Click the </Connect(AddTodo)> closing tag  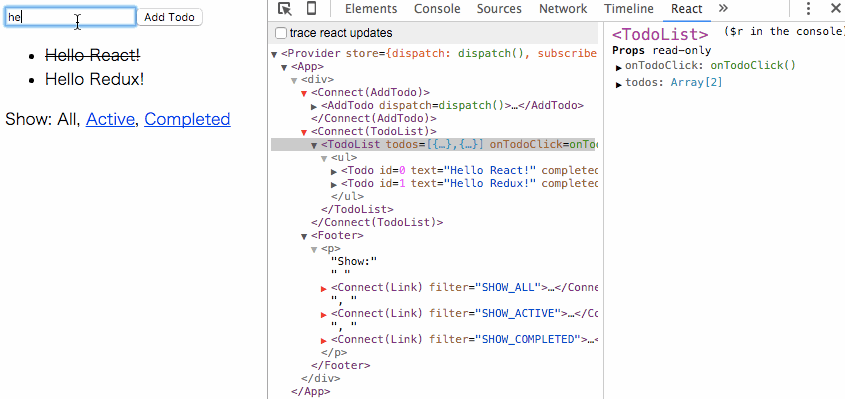[x=374, y=119]
